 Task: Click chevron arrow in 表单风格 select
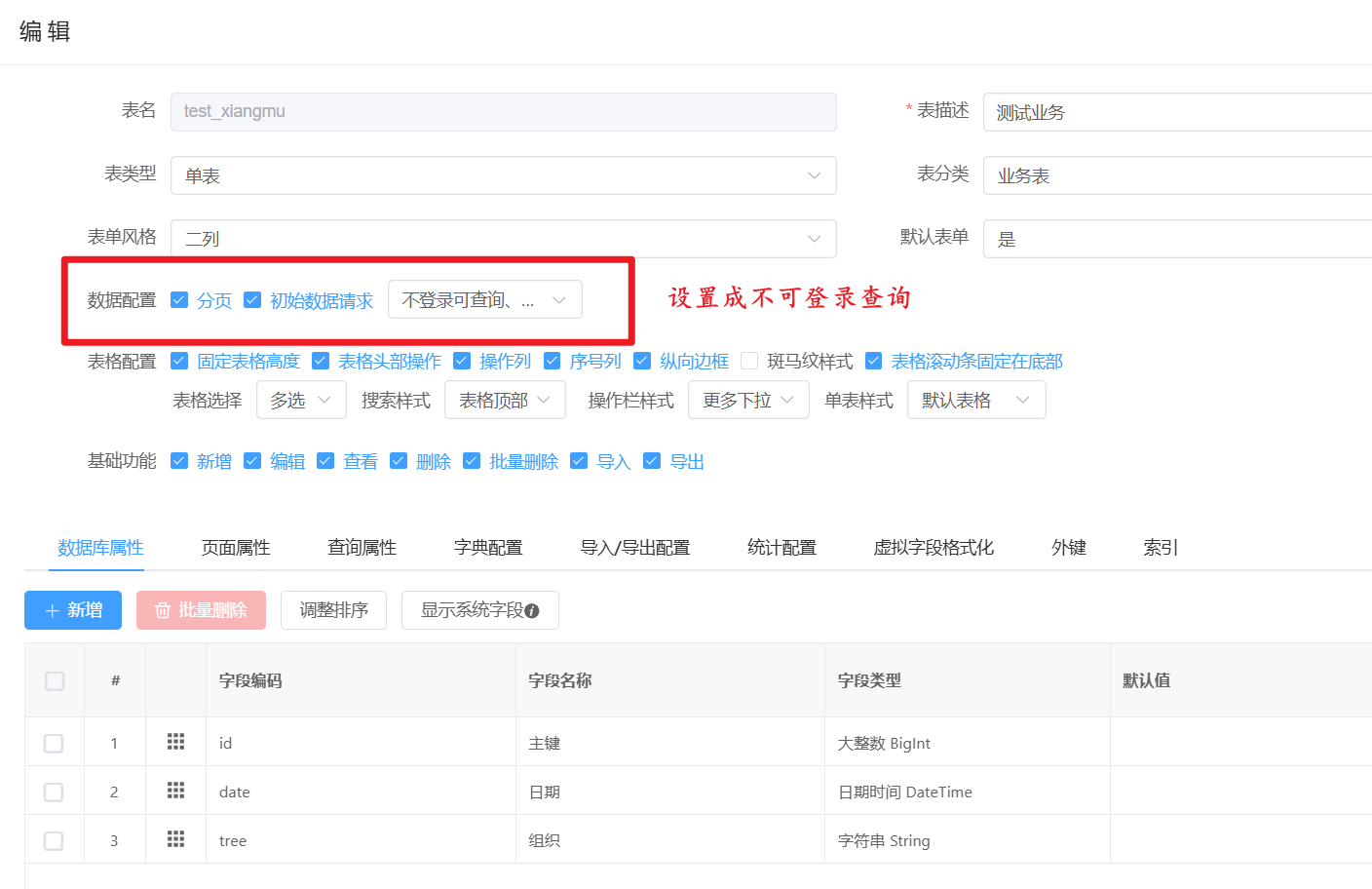coord(814,239)
